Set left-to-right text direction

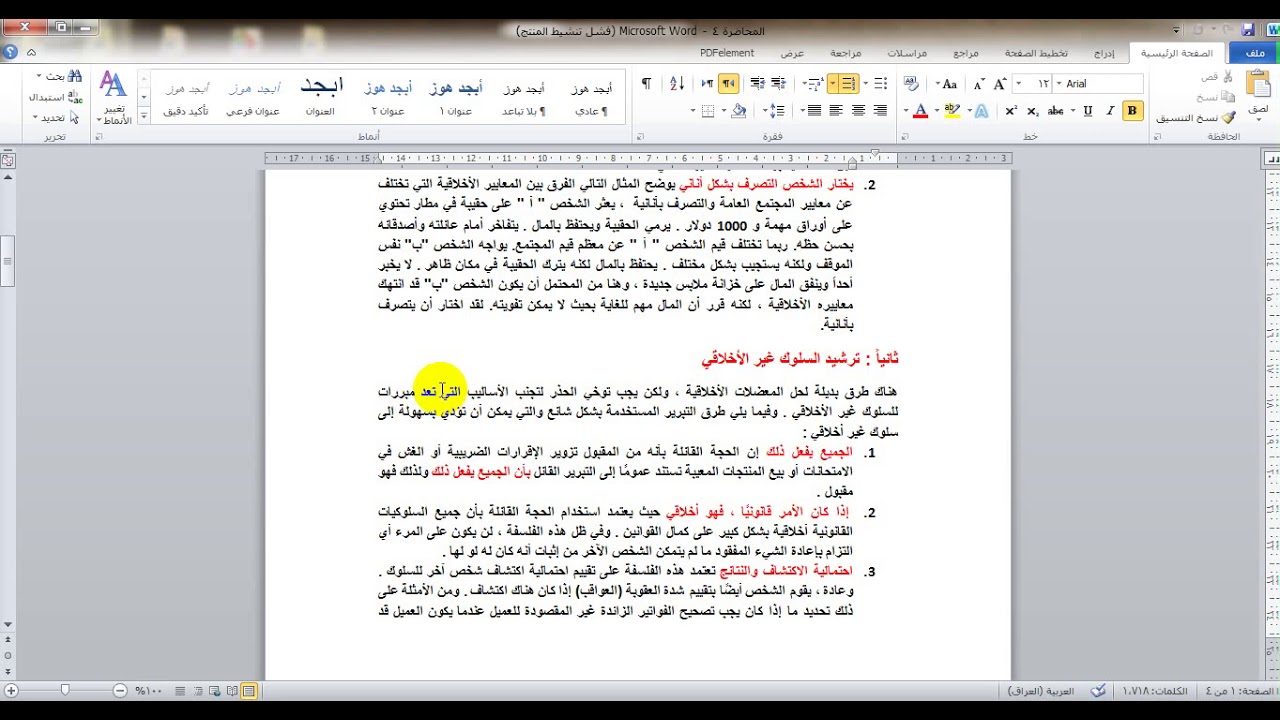click(707, 84)
